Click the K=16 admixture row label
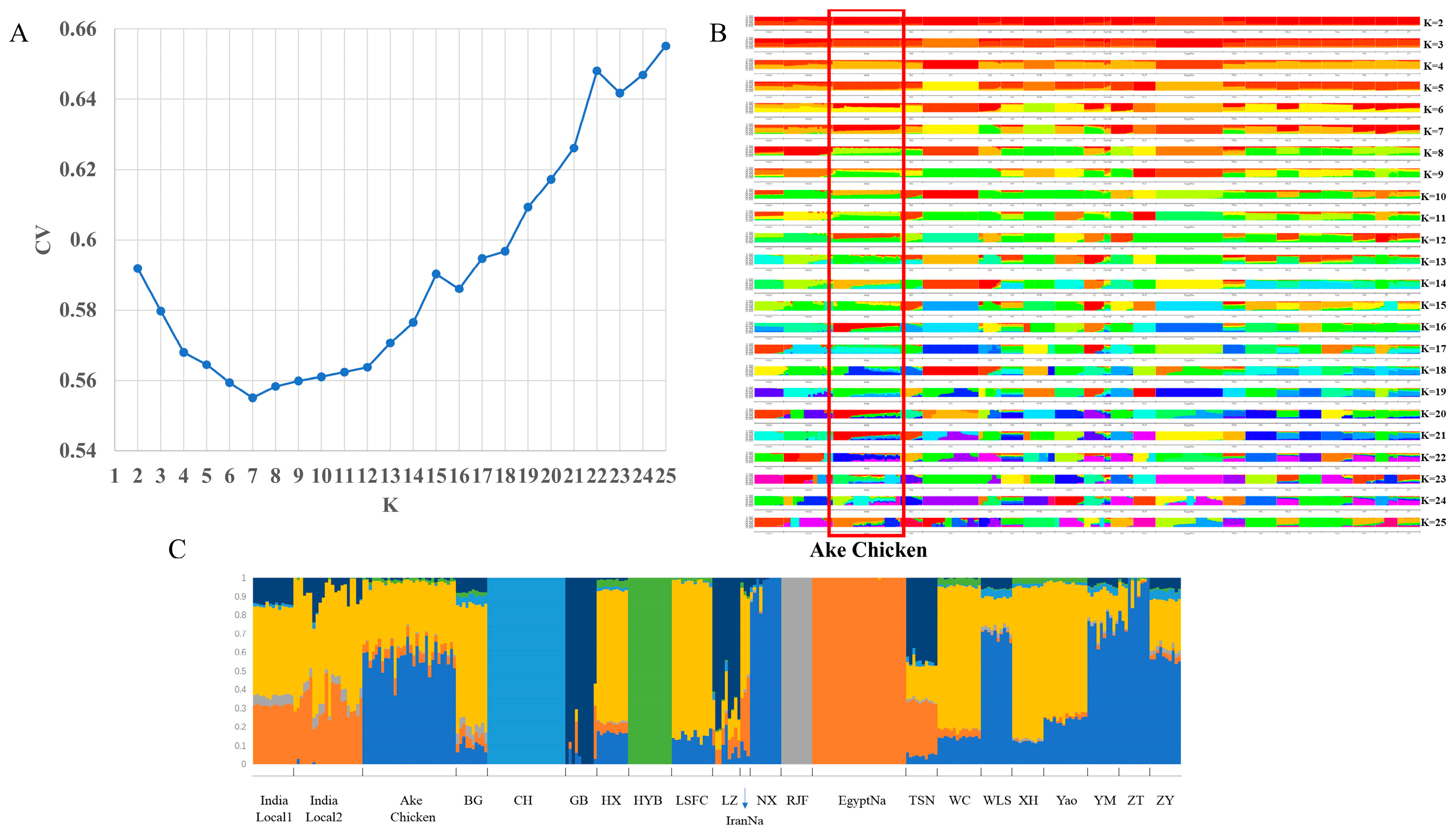This screenshot has width=1456, height=830. (1433, 327)
